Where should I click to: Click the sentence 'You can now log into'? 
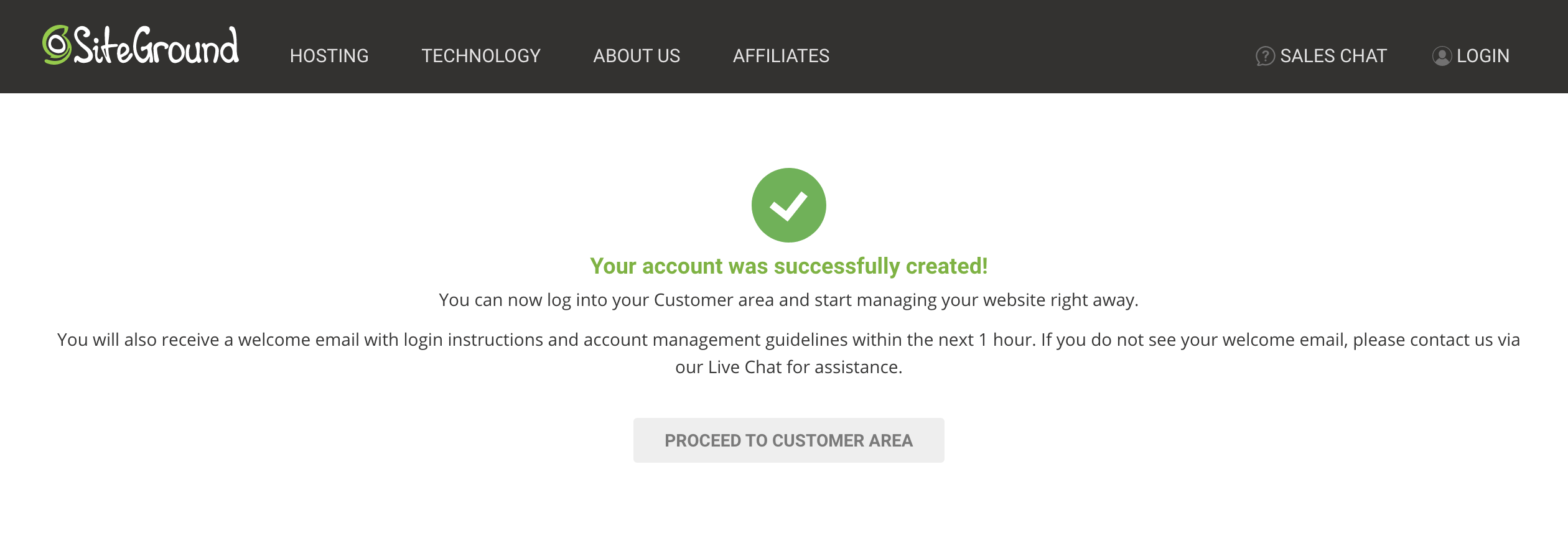(788, 300)
